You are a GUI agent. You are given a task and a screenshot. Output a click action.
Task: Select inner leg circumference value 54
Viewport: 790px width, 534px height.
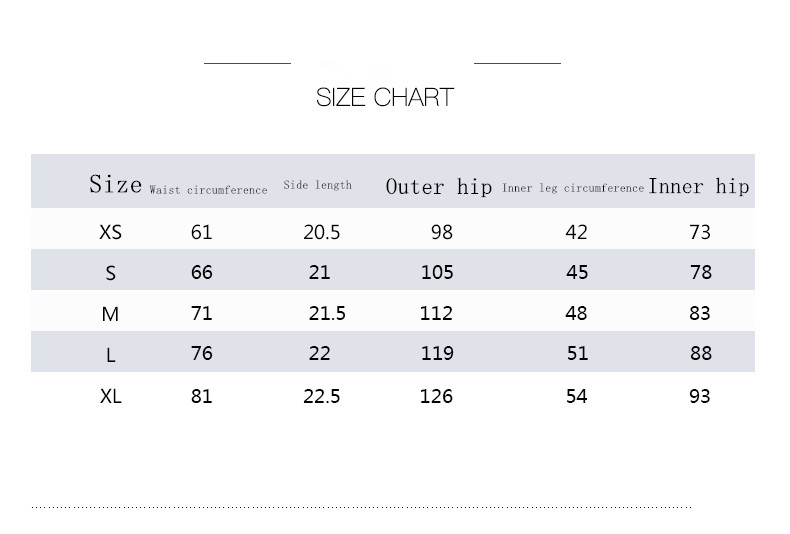point(576,396)
